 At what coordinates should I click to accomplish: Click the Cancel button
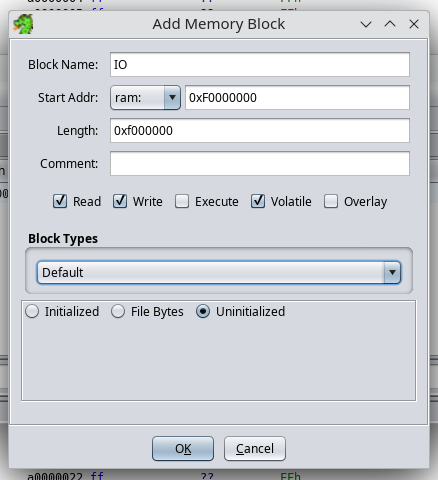click(255, 449)
